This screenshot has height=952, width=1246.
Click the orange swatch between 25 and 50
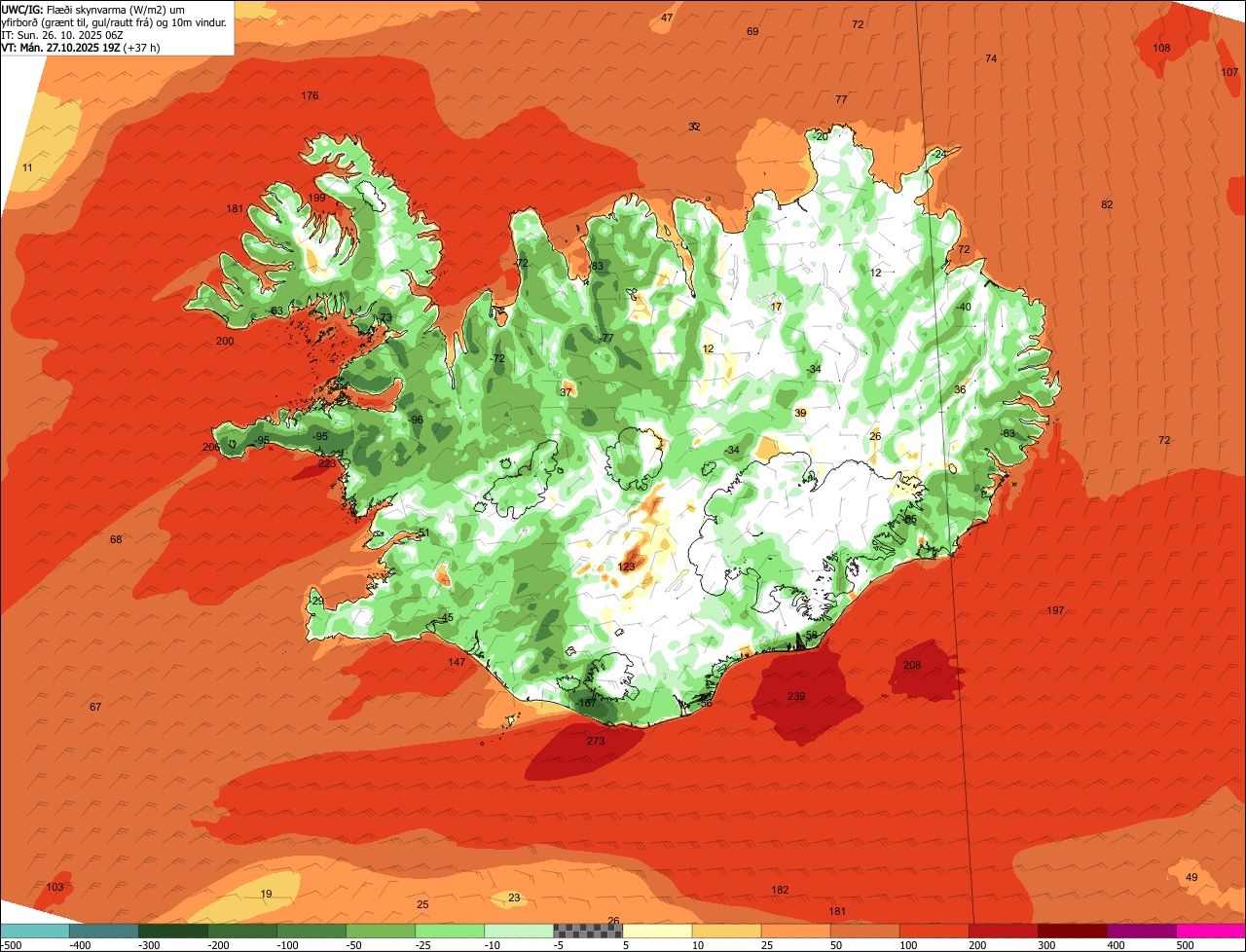(x=795, y=931)
